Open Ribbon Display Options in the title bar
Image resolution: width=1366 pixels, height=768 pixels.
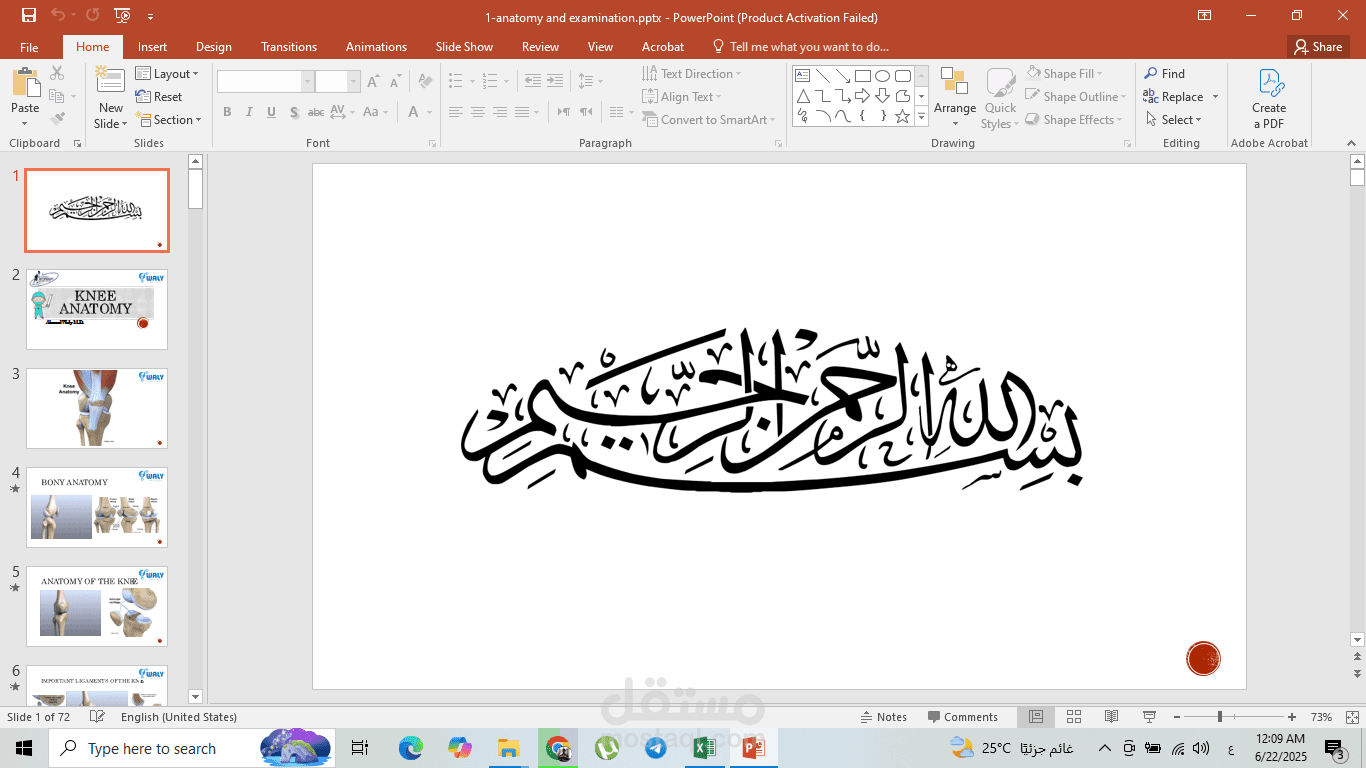coord(1205,15)
